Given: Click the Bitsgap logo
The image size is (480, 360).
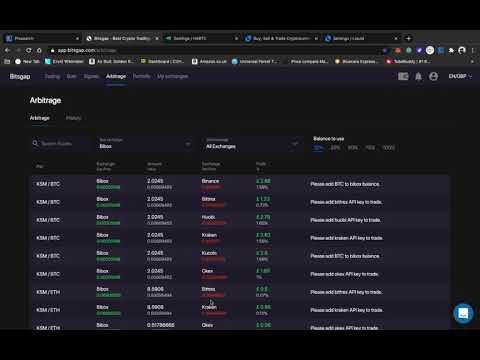Looking at the screenshot, I should (20, 76).
